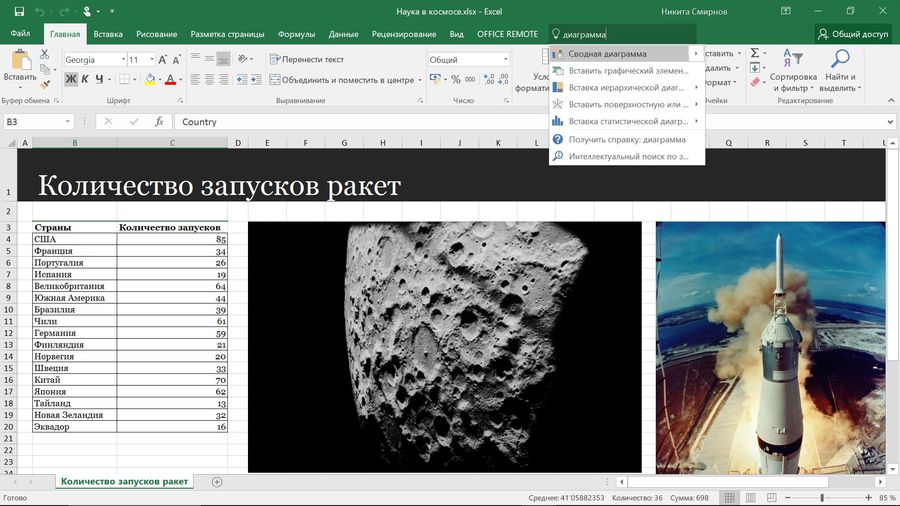Open the Georgia font name dropdown

[x=123, y=60]
